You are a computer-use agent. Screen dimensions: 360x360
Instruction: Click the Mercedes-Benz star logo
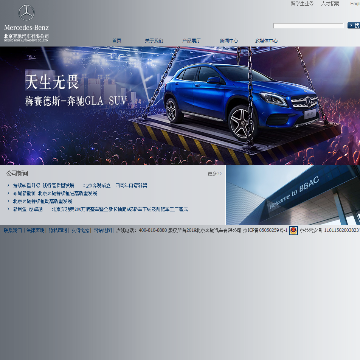coord(26,13)
